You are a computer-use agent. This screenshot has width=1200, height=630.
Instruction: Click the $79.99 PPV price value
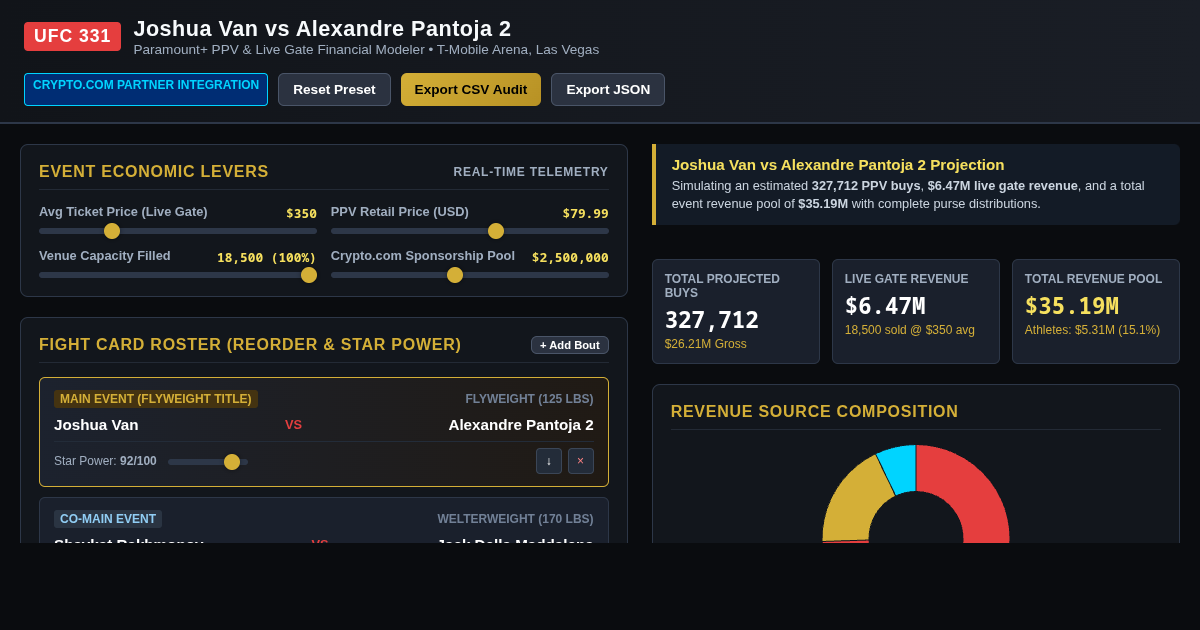pyautogui.click(x=585, y=213)
